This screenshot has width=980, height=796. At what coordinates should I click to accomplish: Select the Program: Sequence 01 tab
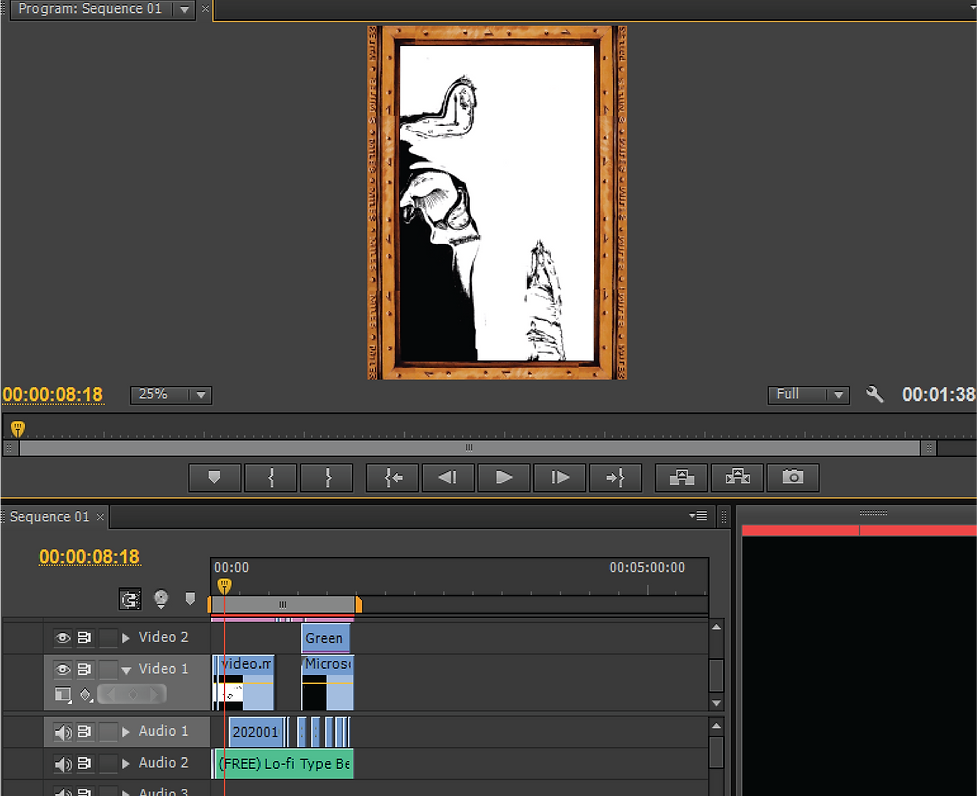coord(90,9)
